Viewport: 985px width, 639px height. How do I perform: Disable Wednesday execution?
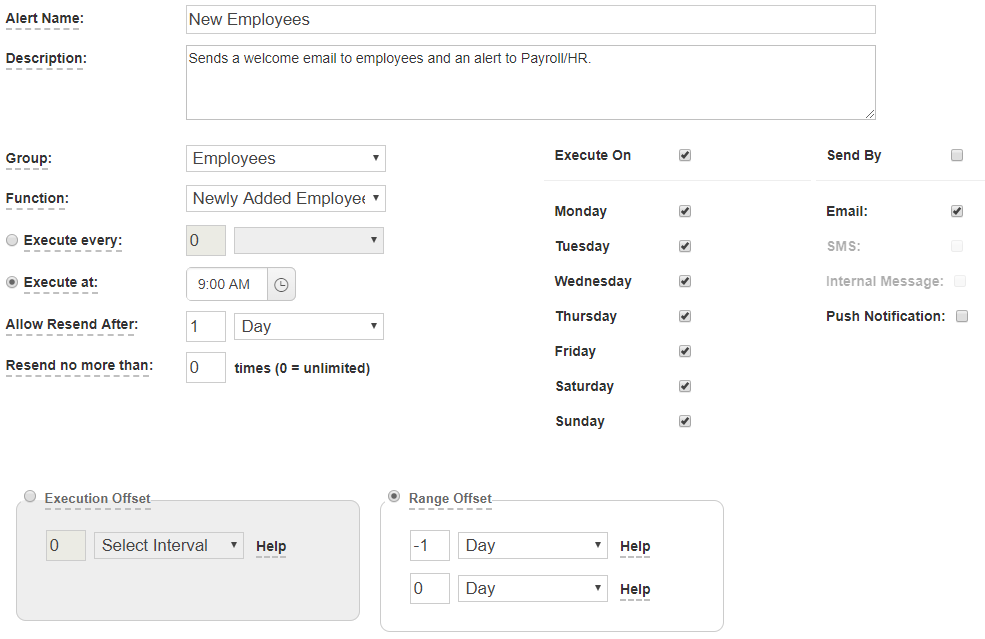tap(685, 281)
